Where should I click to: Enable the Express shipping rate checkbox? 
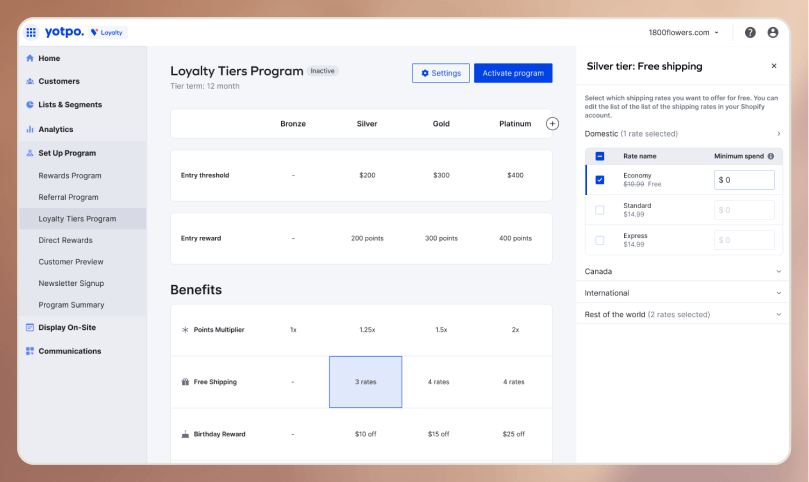600,240
